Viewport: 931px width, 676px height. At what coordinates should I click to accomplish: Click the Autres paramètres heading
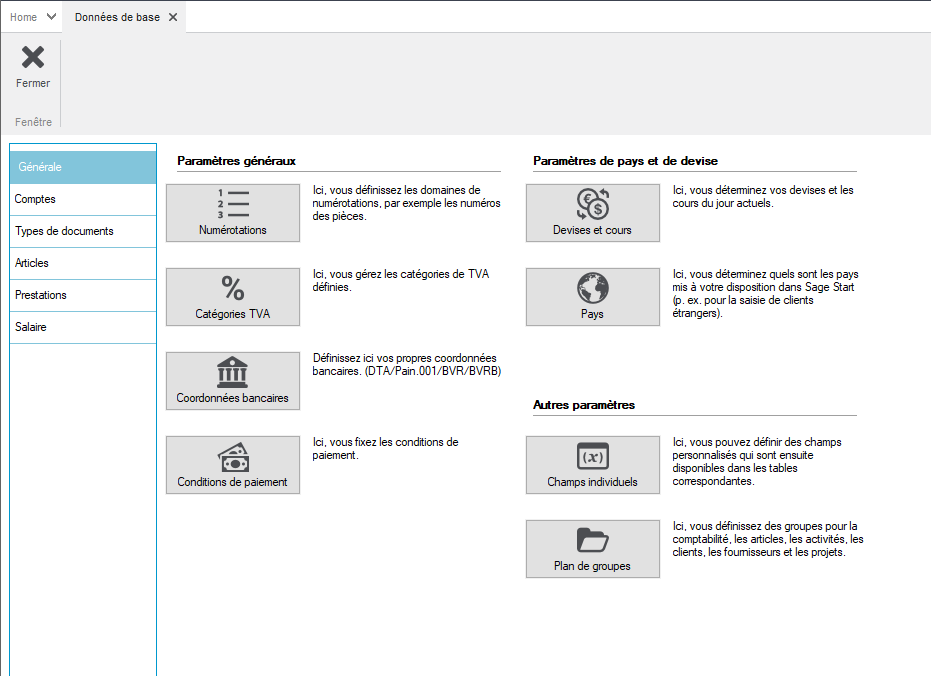(584, 405)
